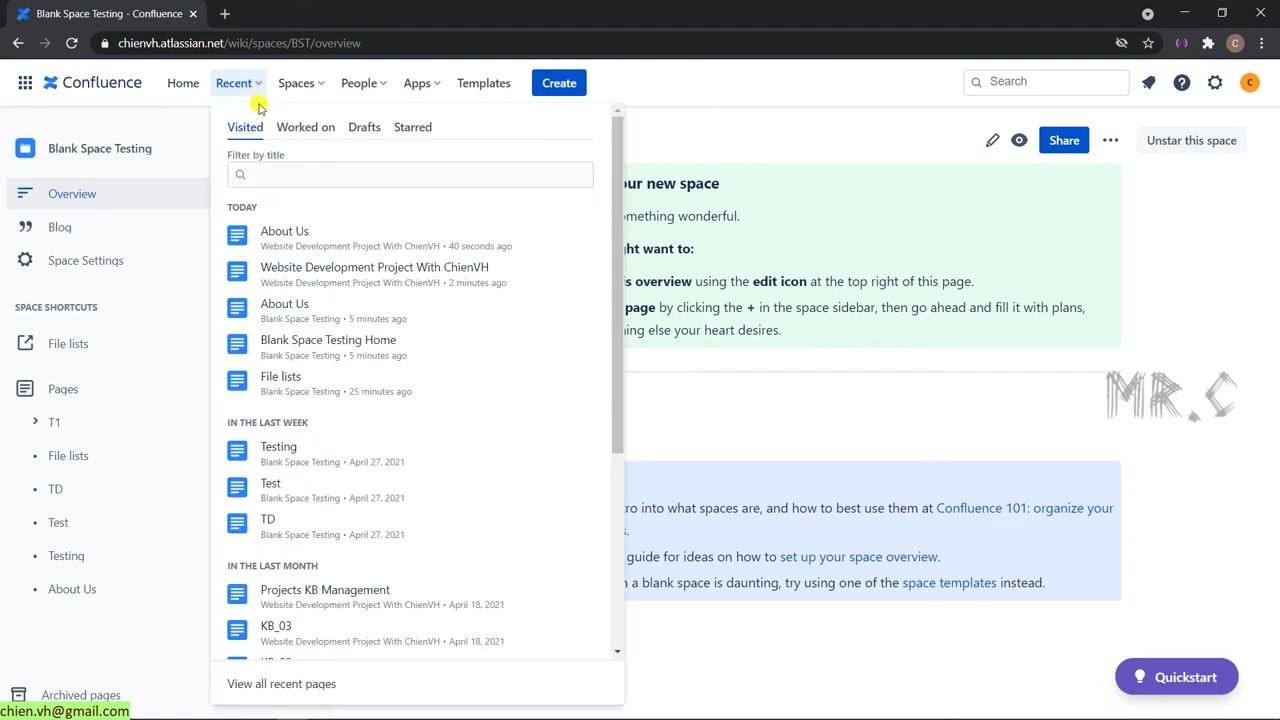
Task: Open the three-dot more actions menu
Action: 1110,140
